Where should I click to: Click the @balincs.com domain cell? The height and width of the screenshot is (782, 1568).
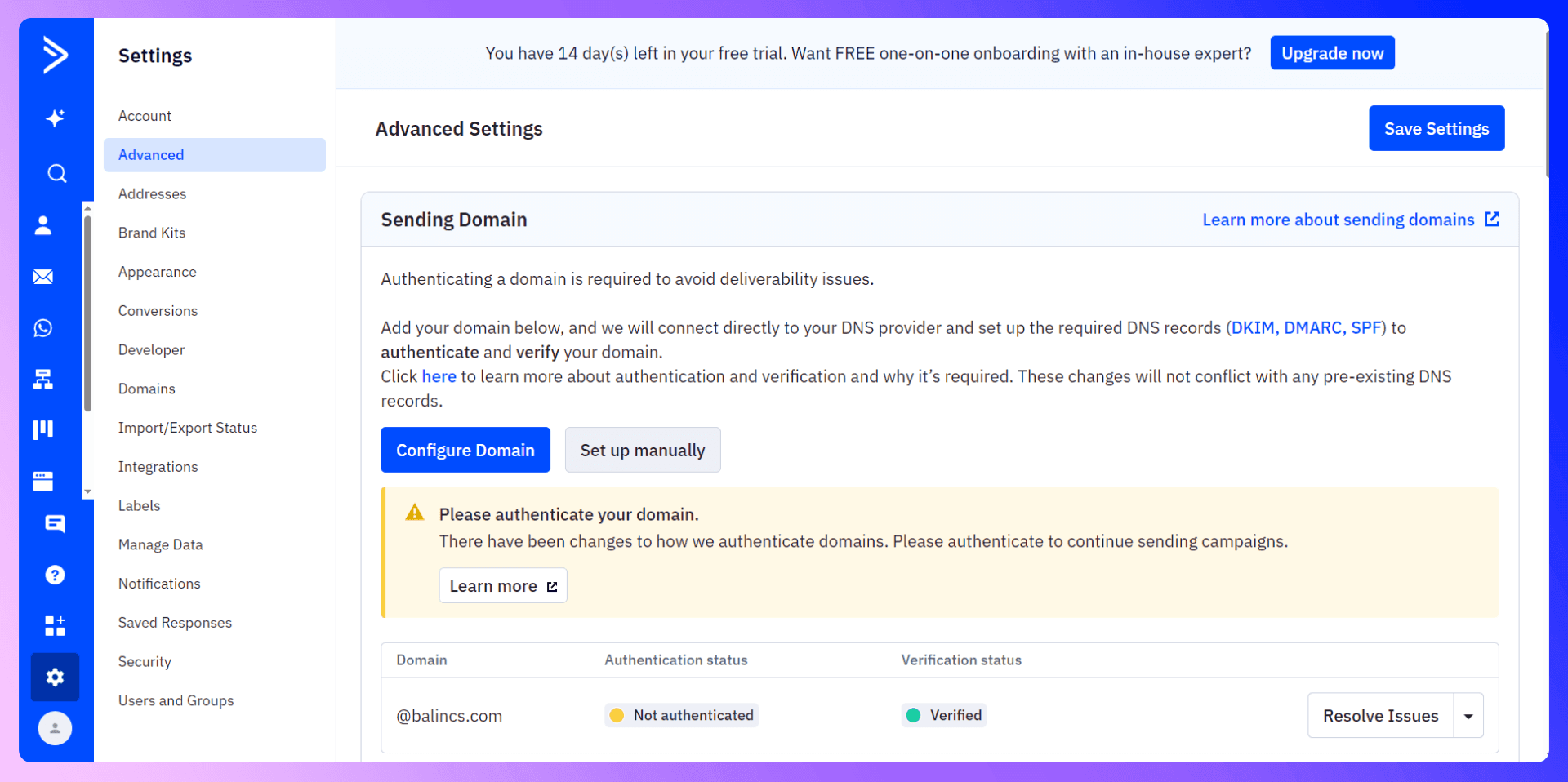click(x=449, y=716)
